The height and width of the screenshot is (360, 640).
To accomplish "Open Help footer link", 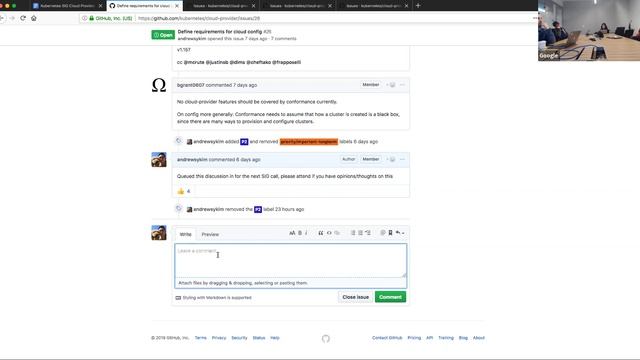I will [x=275, y=338].
